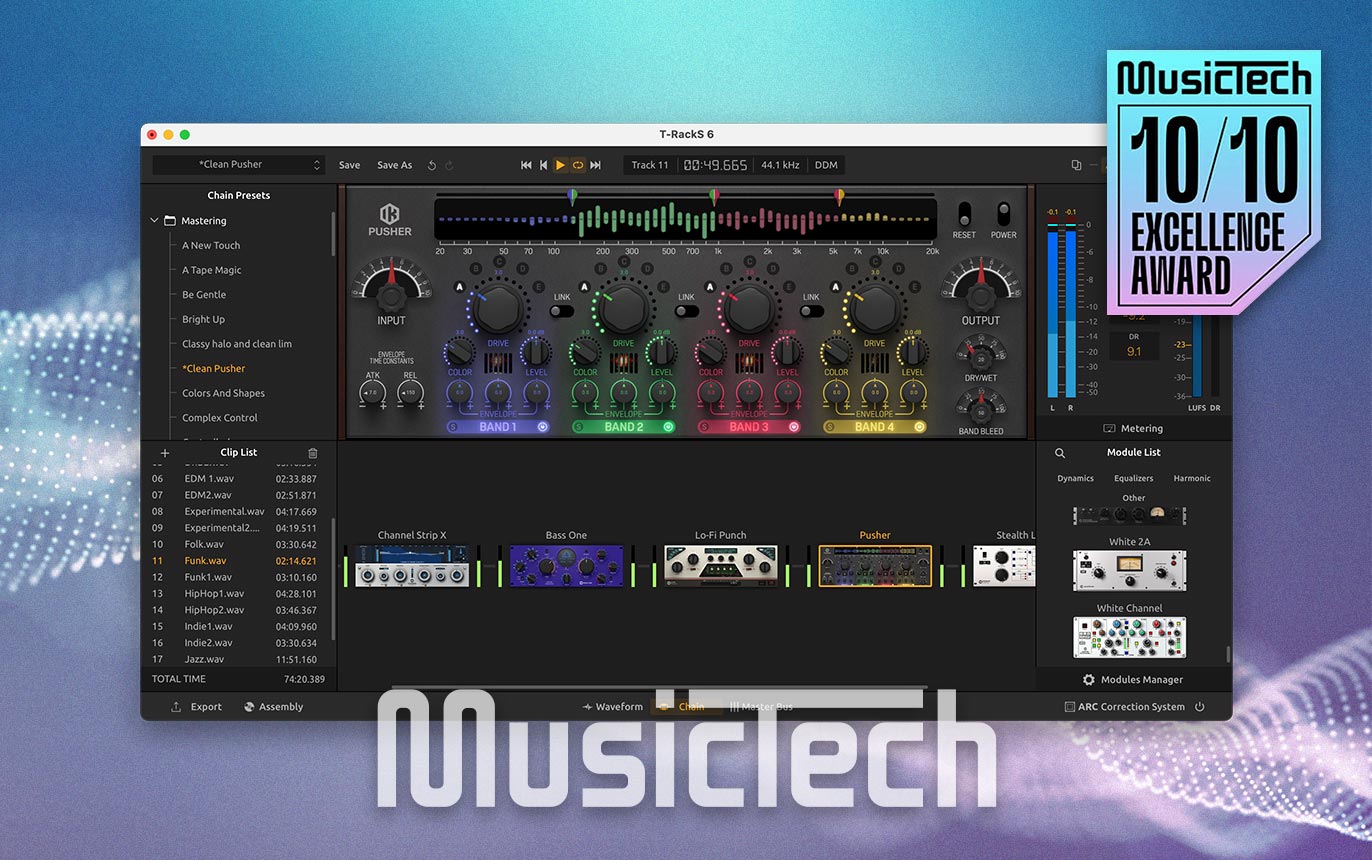Screen dimensions: 1372x860
Task: Switch to the Waveform view tab
Action: [613, 707]
